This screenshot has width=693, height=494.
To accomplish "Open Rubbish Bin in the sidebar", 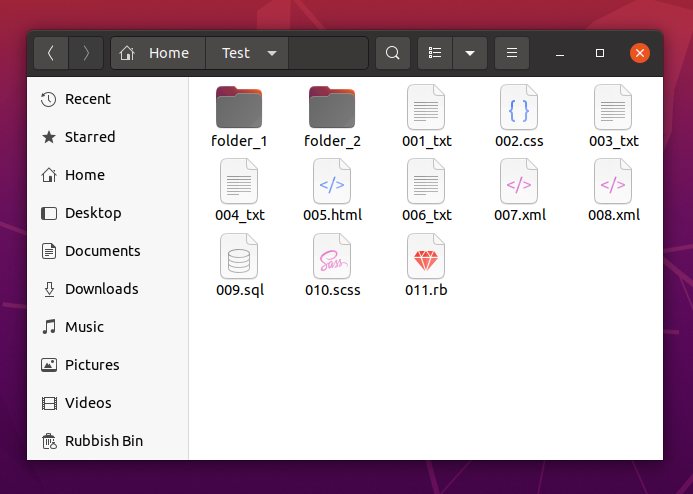I will point(108,441).
